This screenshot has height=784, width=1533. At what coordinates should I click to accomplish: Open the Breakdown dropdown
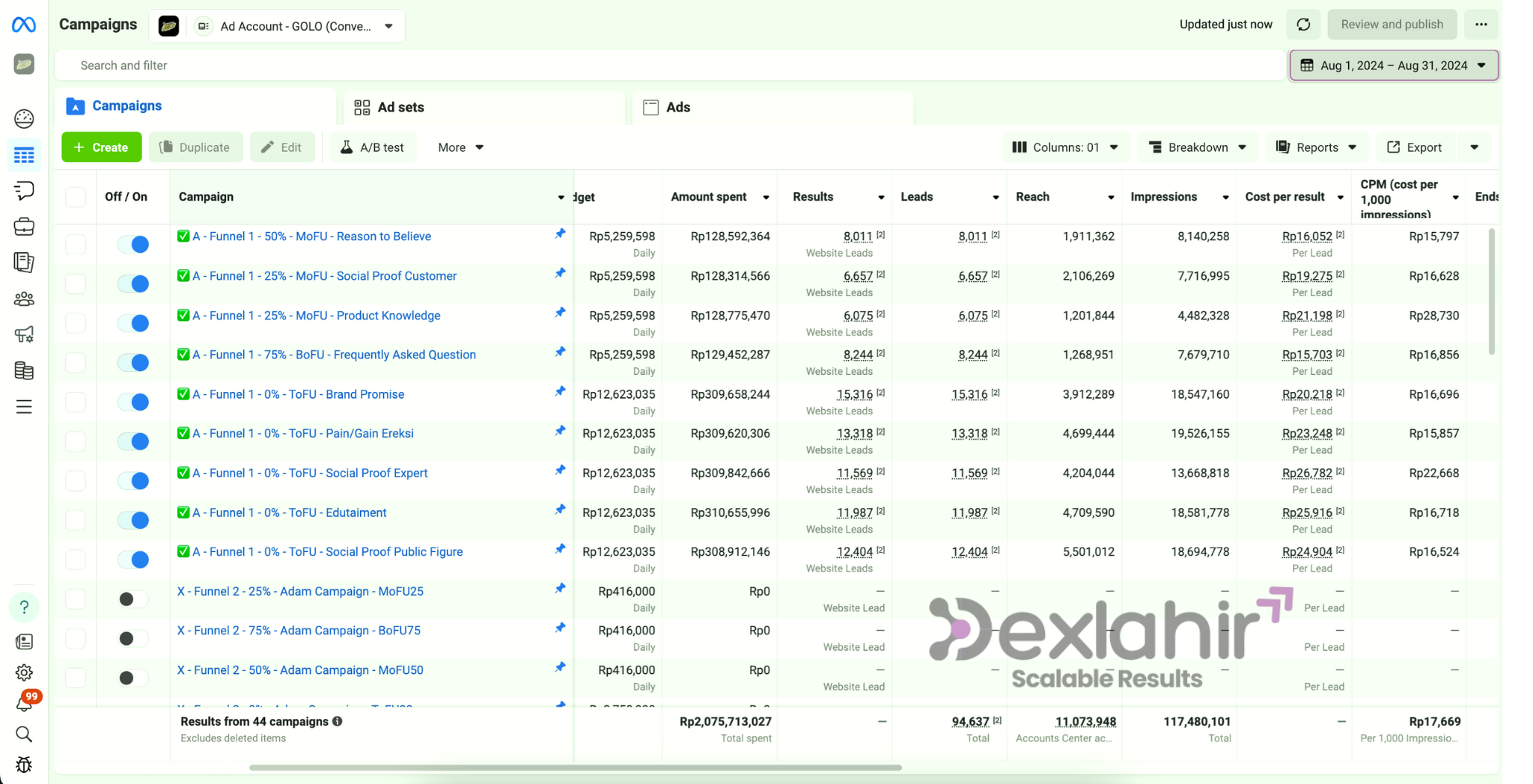tap(1197, 147)
